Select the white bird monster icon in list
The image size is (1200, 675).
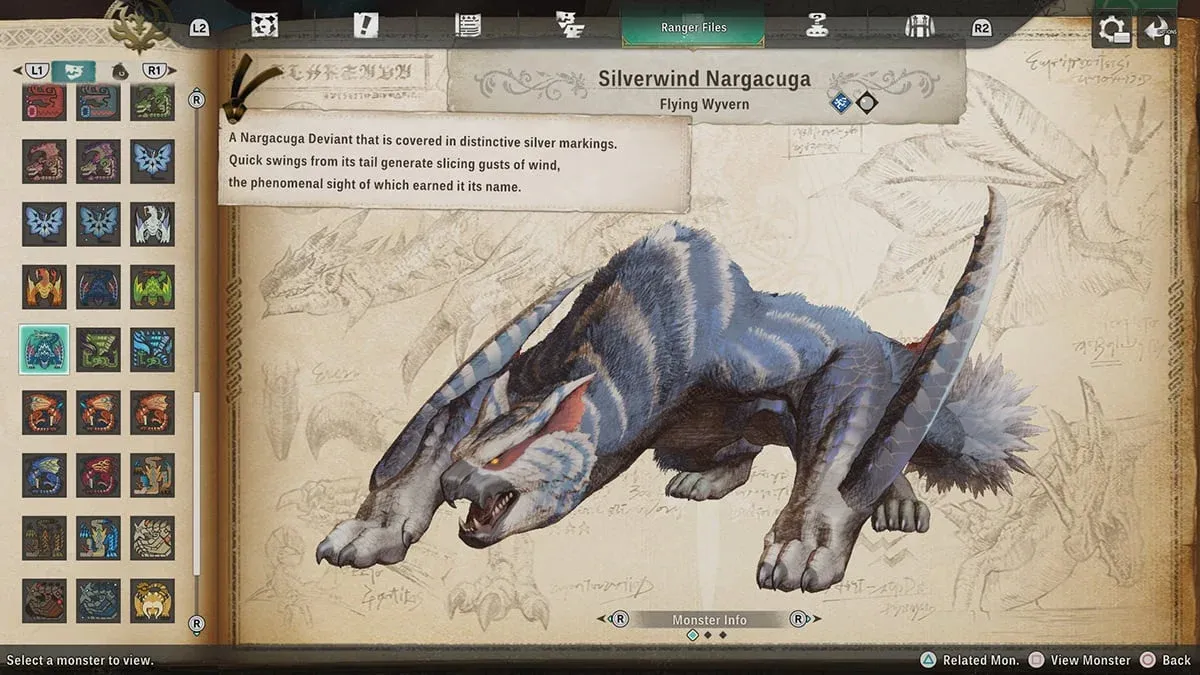pos(152,224)
